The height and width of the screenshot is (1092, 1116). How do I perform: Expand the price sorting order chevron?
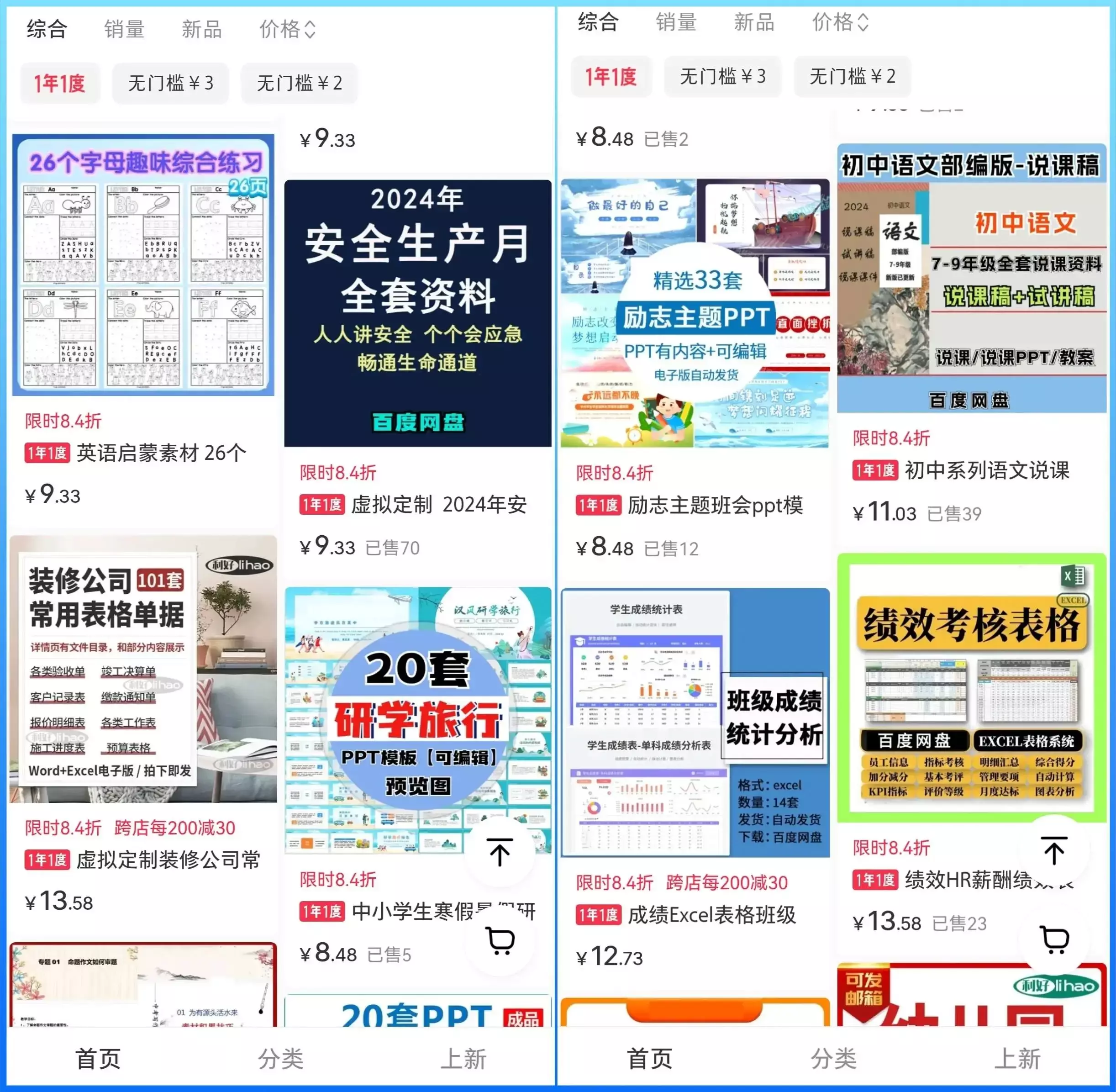(x=310, y=29)
